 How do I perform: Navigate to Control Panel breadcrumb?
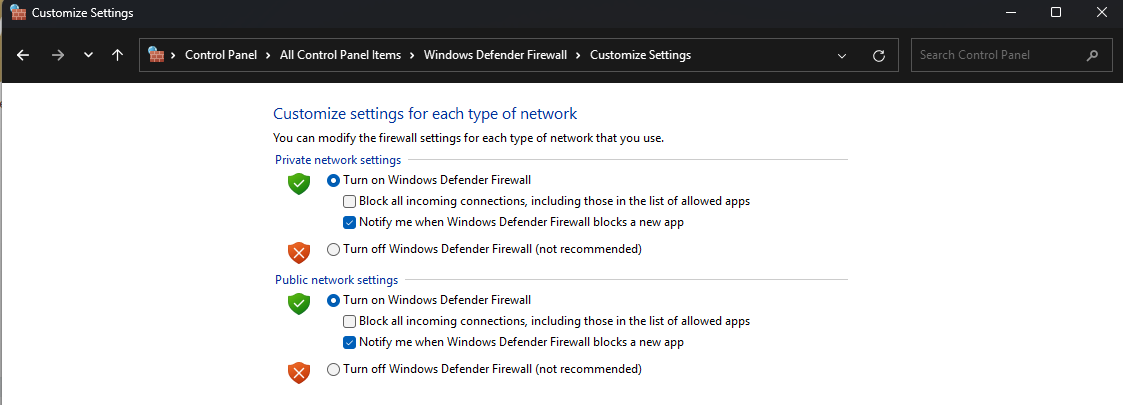coord(220,55)
